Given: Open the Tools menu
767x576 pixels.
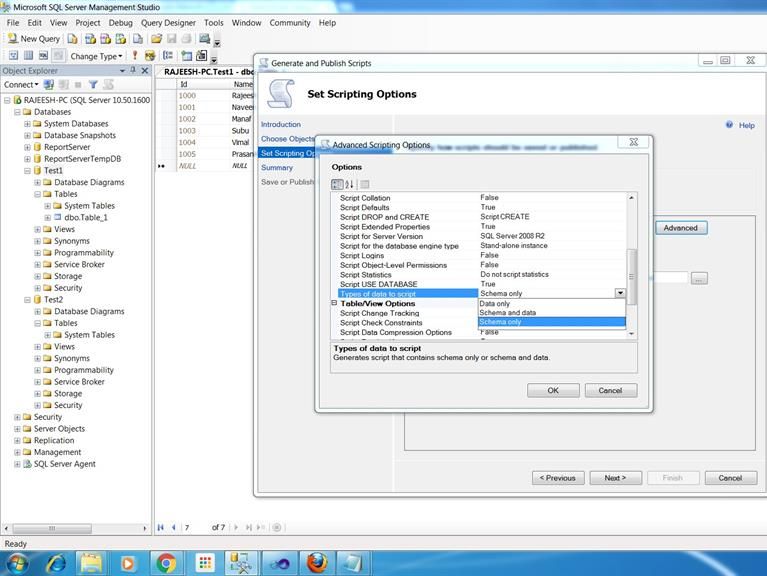Looking at the screenshot, I should point(213,22).
